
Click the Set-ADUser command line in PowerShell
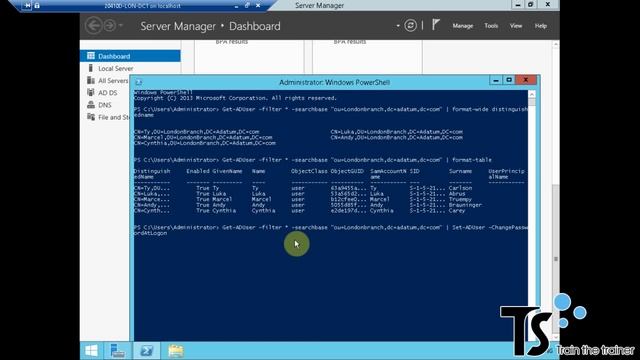[331, 230]
